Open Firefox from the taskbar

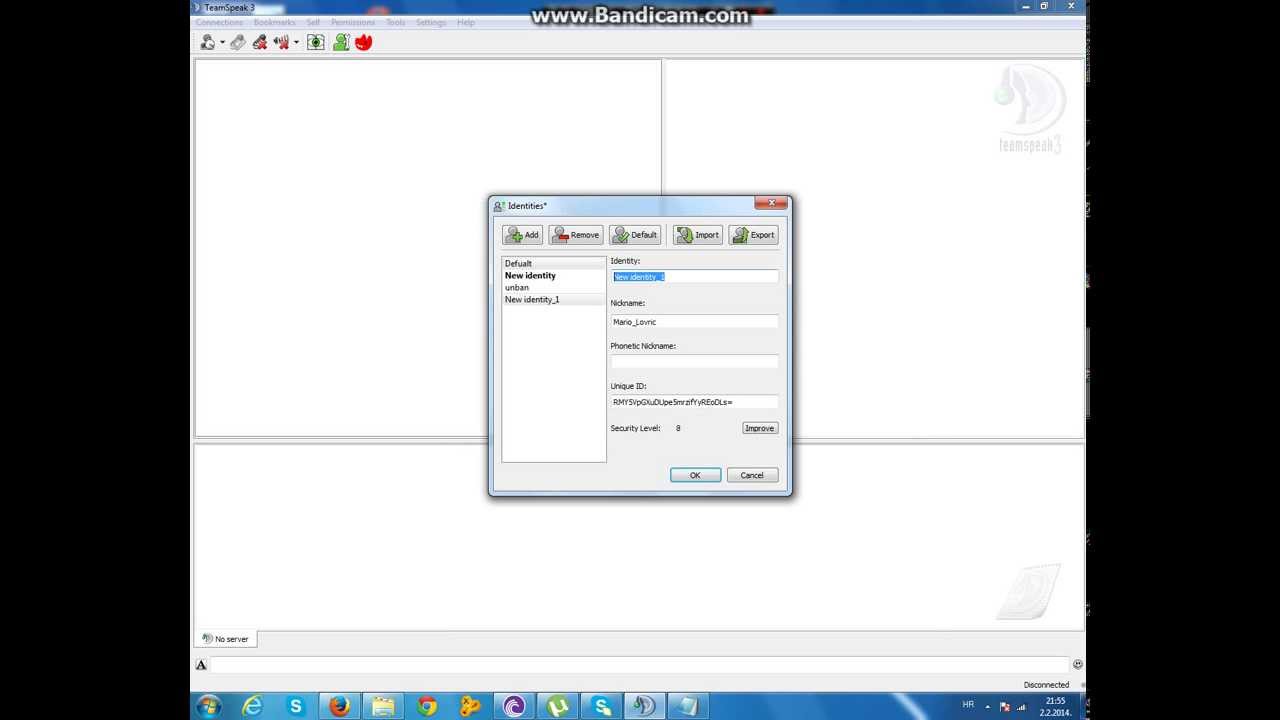pyautogui.click(x=339, y=706)
